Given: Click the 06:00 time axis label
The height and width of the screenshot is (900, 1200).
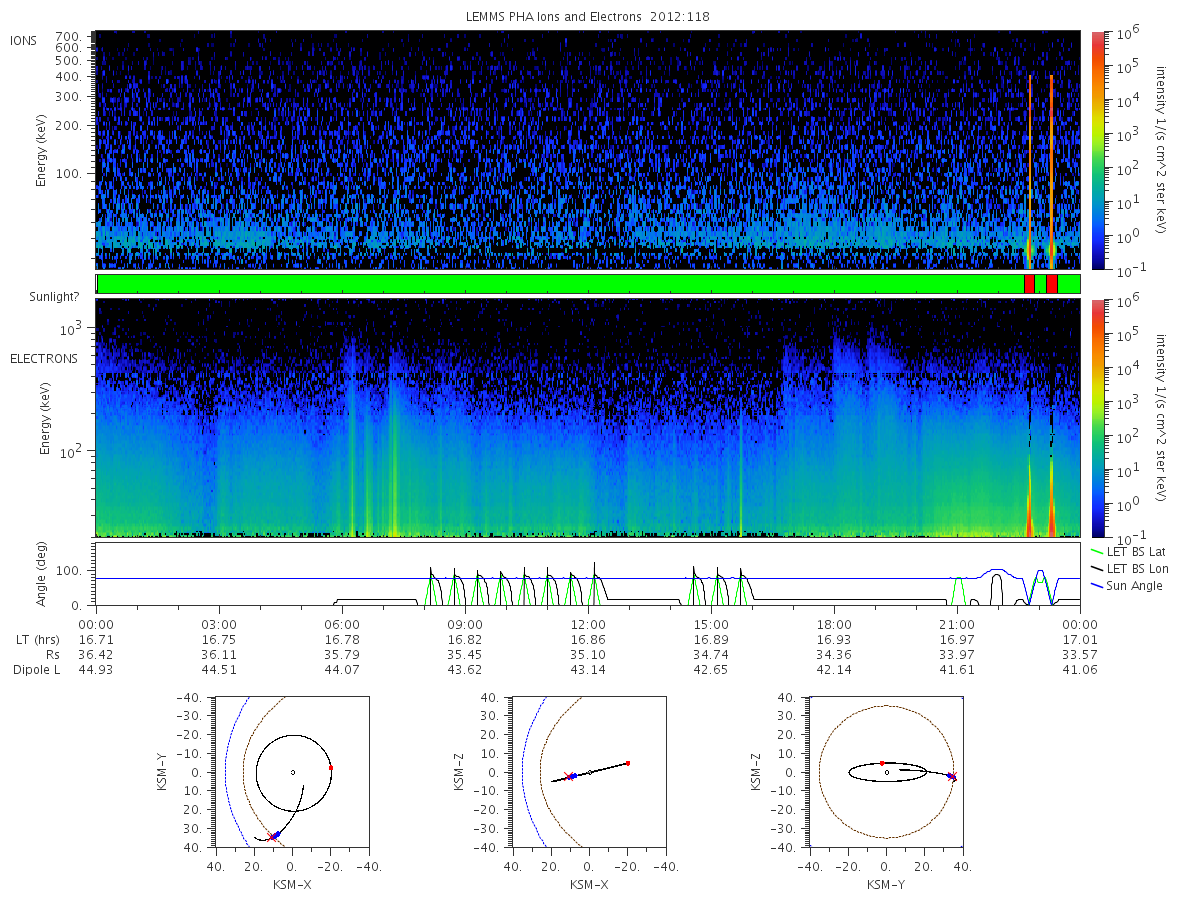Looking at the screenshot, I should 342,622.
